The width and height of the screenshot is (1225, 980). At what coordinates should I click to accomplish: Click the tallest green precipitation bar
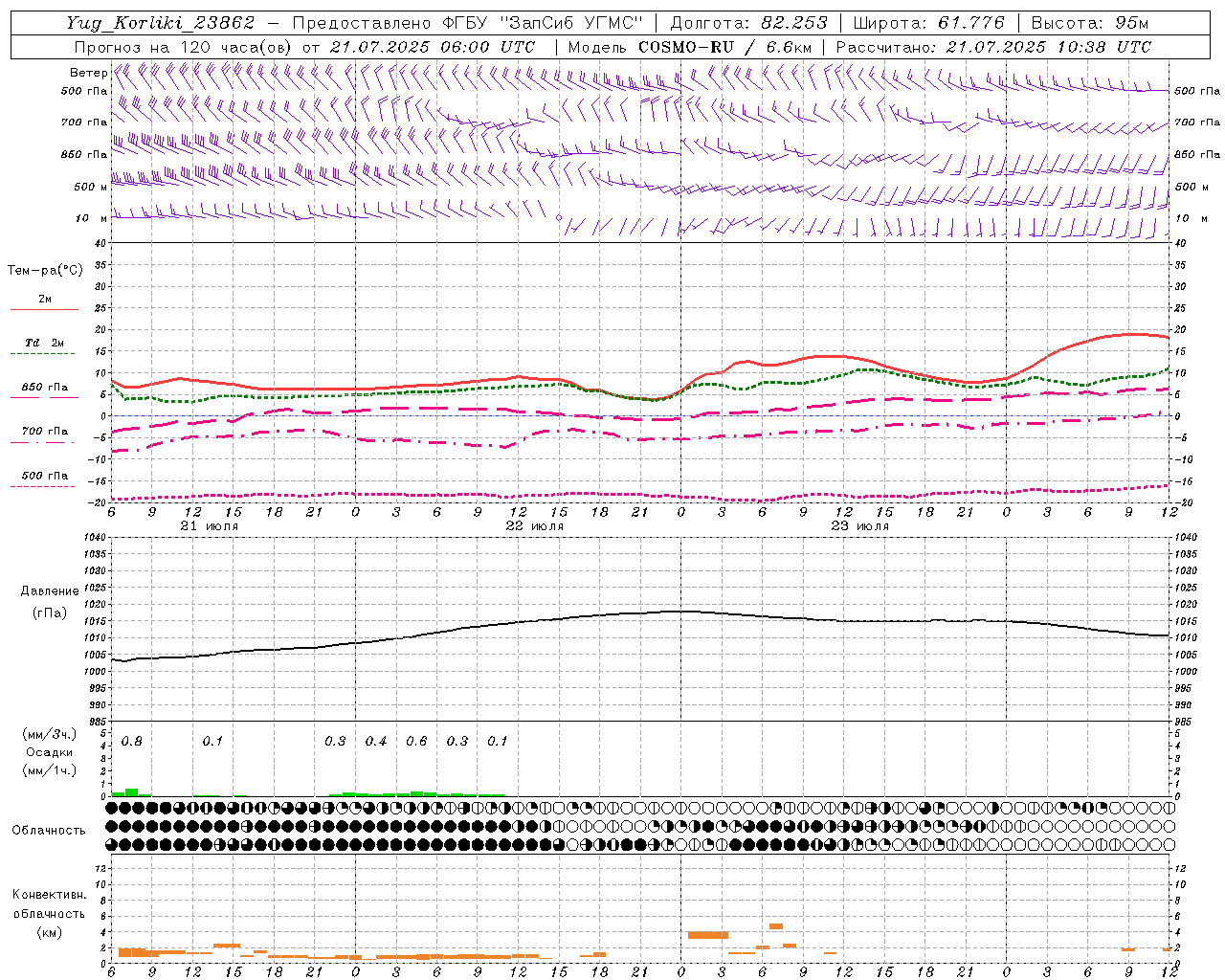pos(132,792)
